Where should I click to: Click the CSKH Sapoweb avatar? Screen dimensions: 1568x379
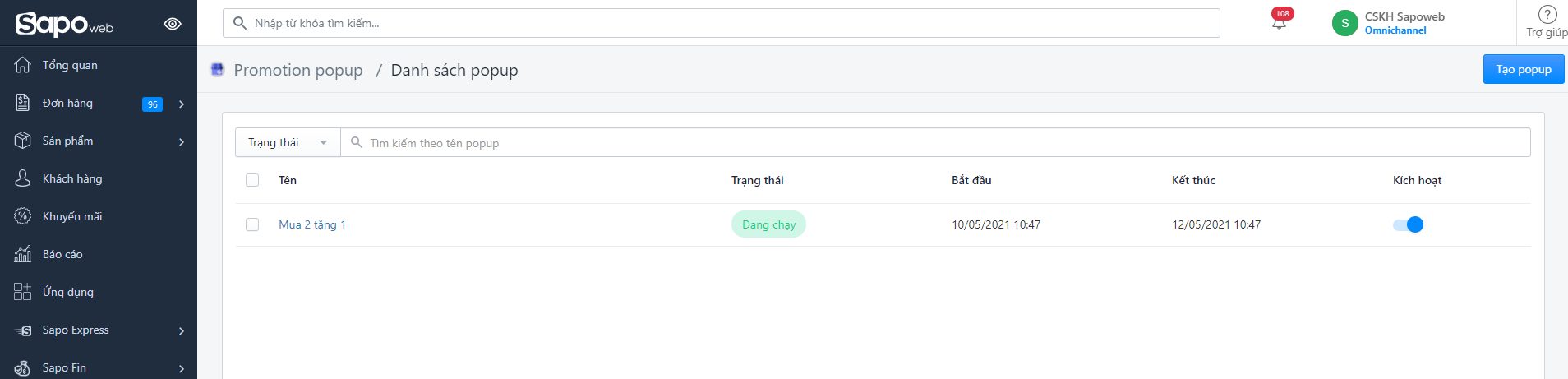point(1344,23)
